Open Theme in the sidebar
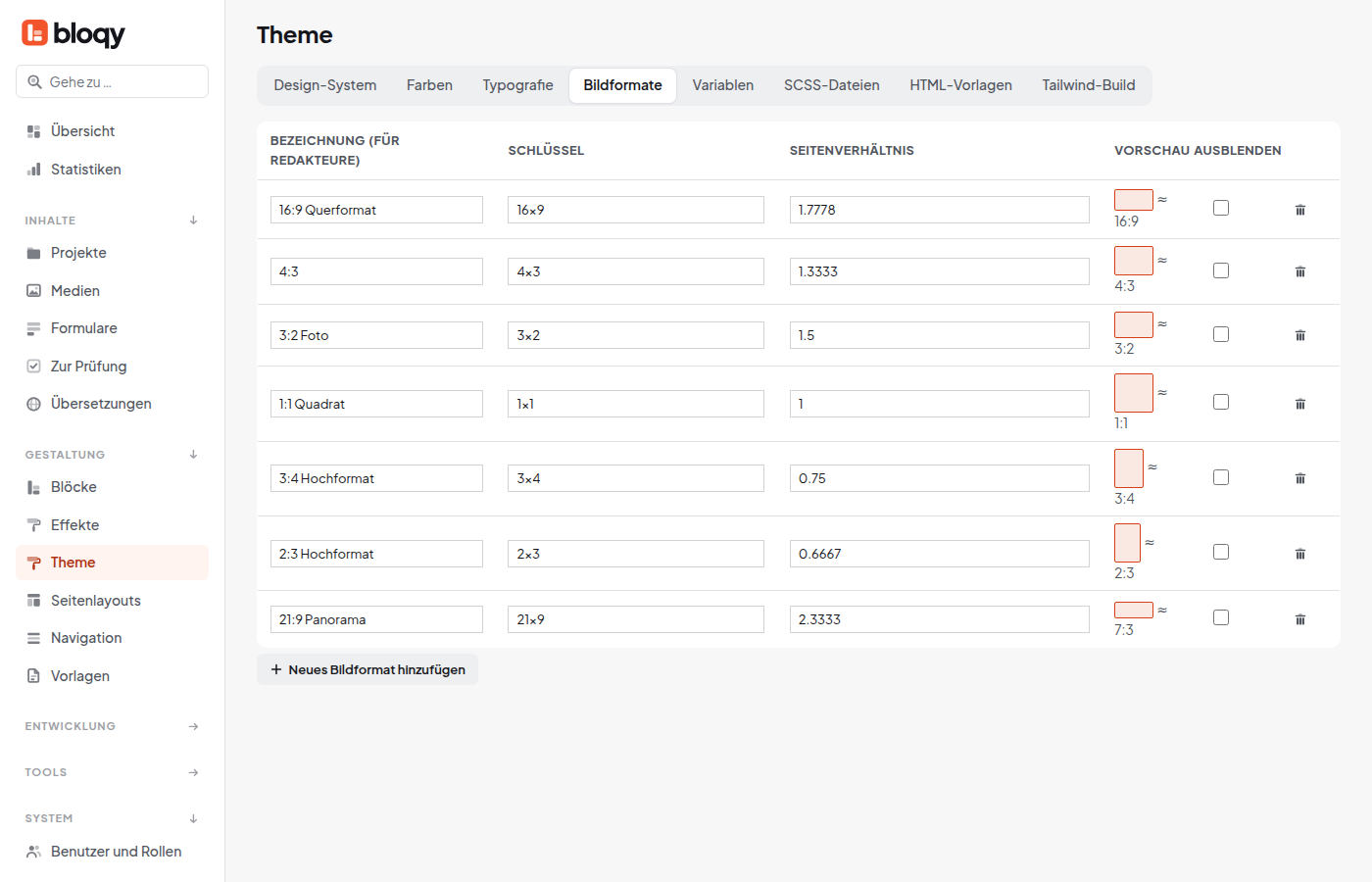This screenshot has width=1372, height=882. (x=112, y=563)
